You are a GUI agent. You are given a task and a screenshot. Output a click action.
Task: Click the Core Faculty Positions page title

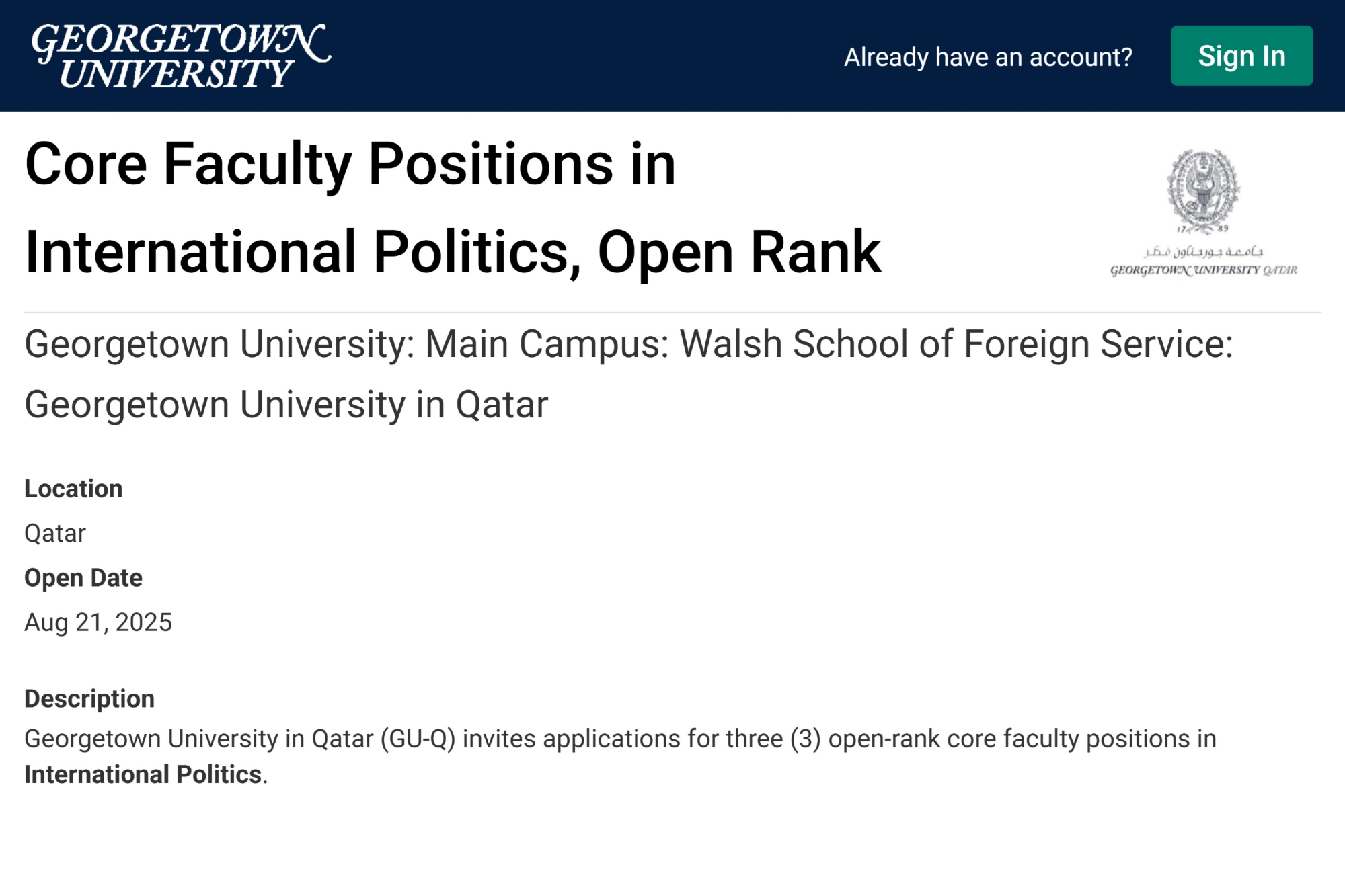(350, 164)
